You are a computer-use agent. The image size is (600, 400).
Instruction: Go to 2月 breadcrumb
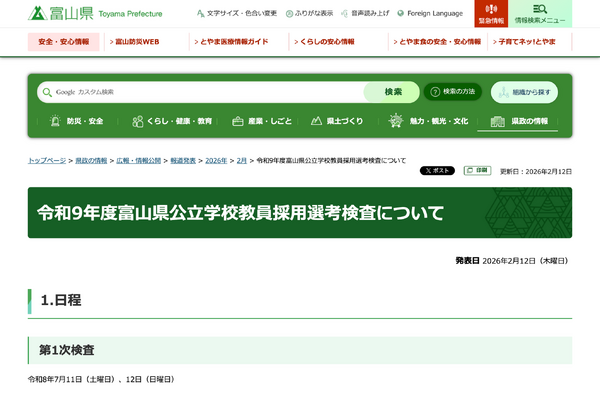241,161
